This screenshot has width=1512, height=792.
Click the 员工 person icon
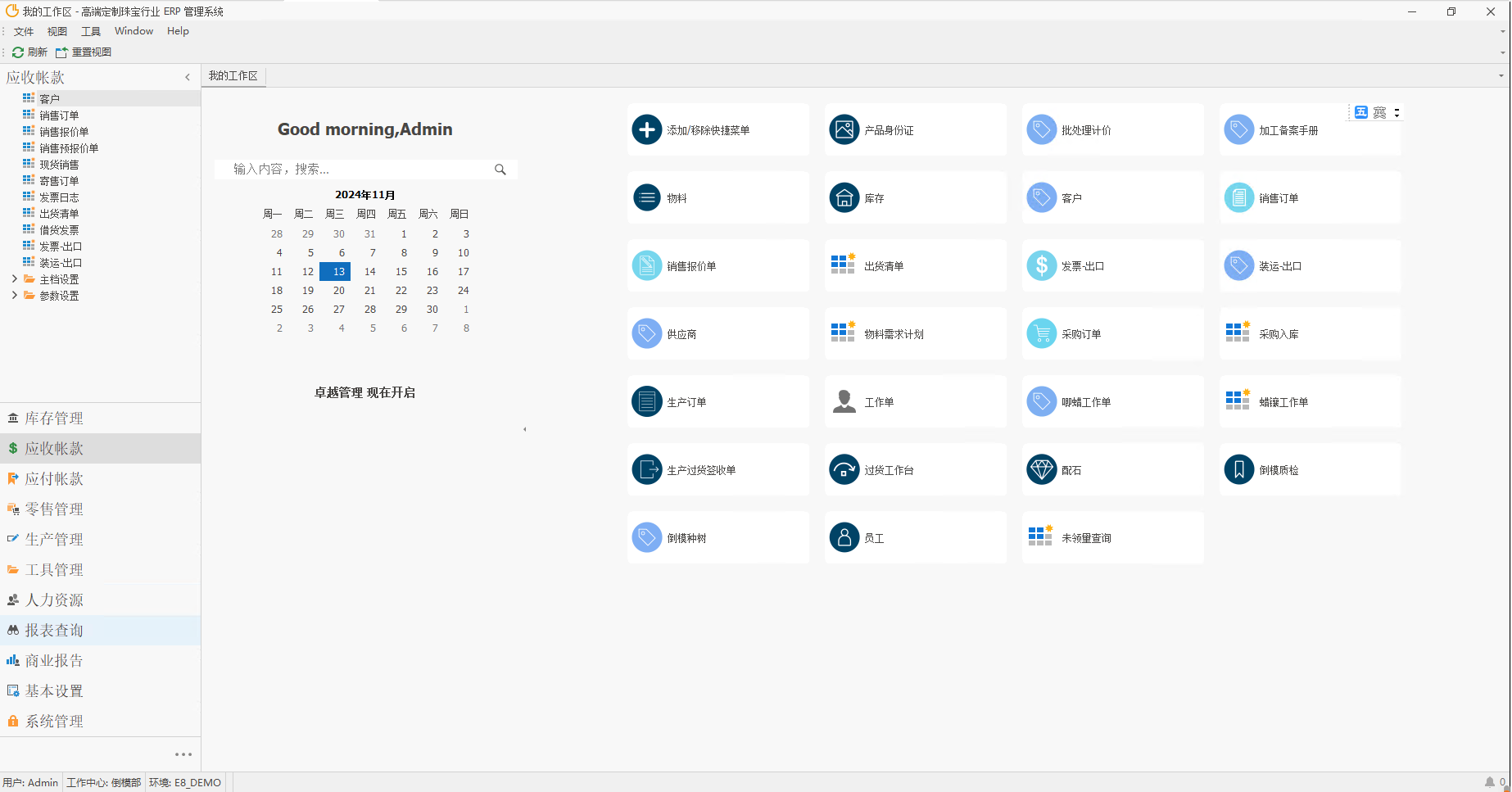tap(844, 537)
